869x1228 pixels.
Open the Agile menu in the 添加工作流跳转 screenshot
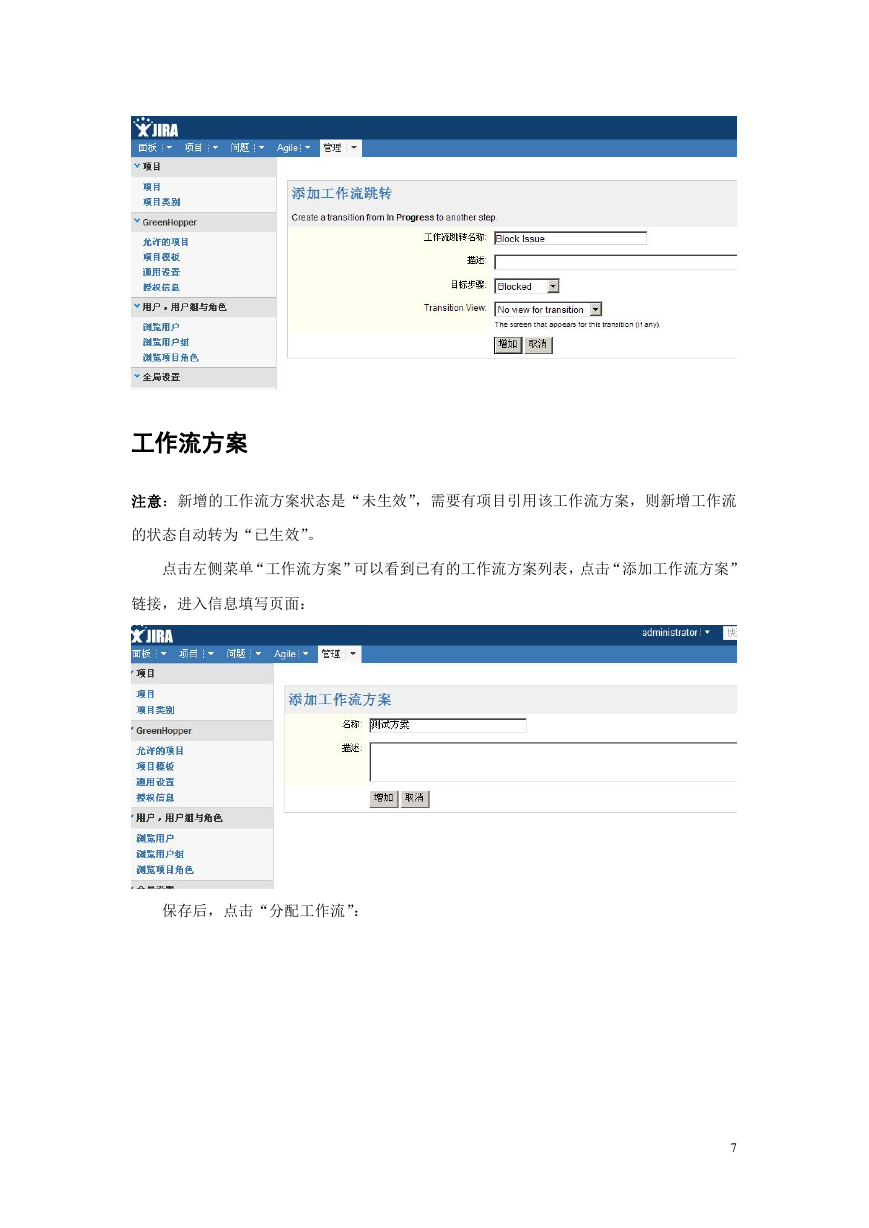point(294,148)
